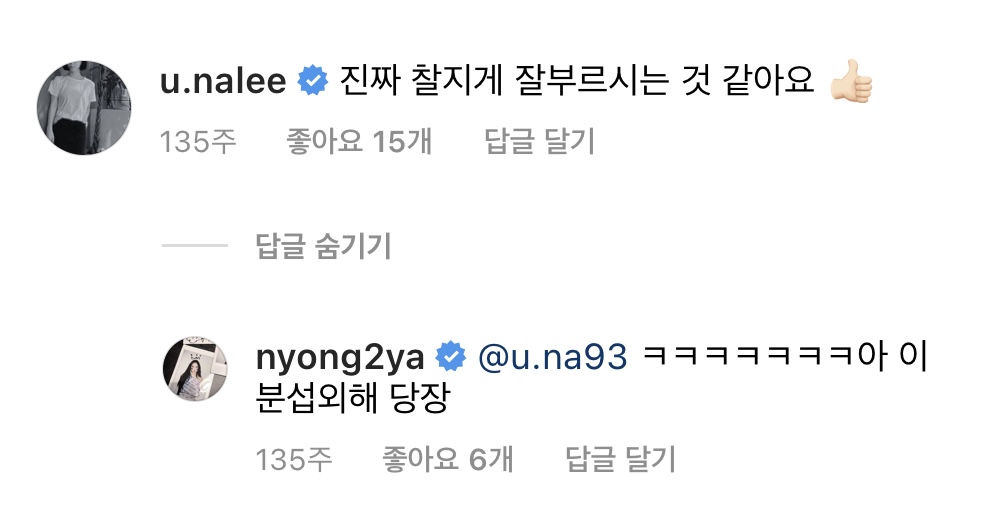Select the comment text '진짜 찰지게 잘부르시는 것 같아요'

pos(577,81)
